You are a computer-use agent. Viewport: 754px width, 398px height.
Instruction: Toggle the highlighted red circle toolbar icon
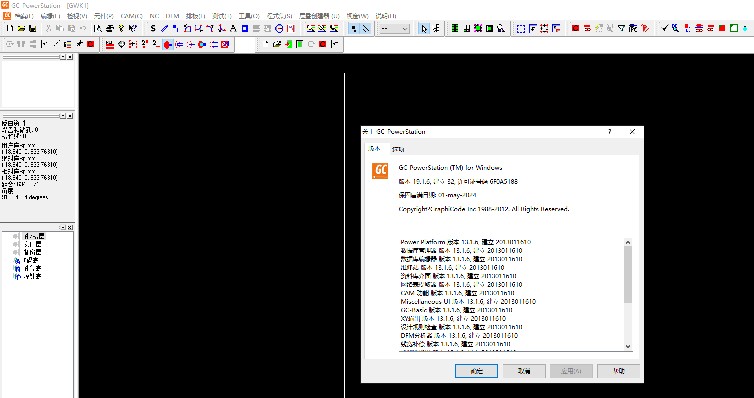pos(167,45)
